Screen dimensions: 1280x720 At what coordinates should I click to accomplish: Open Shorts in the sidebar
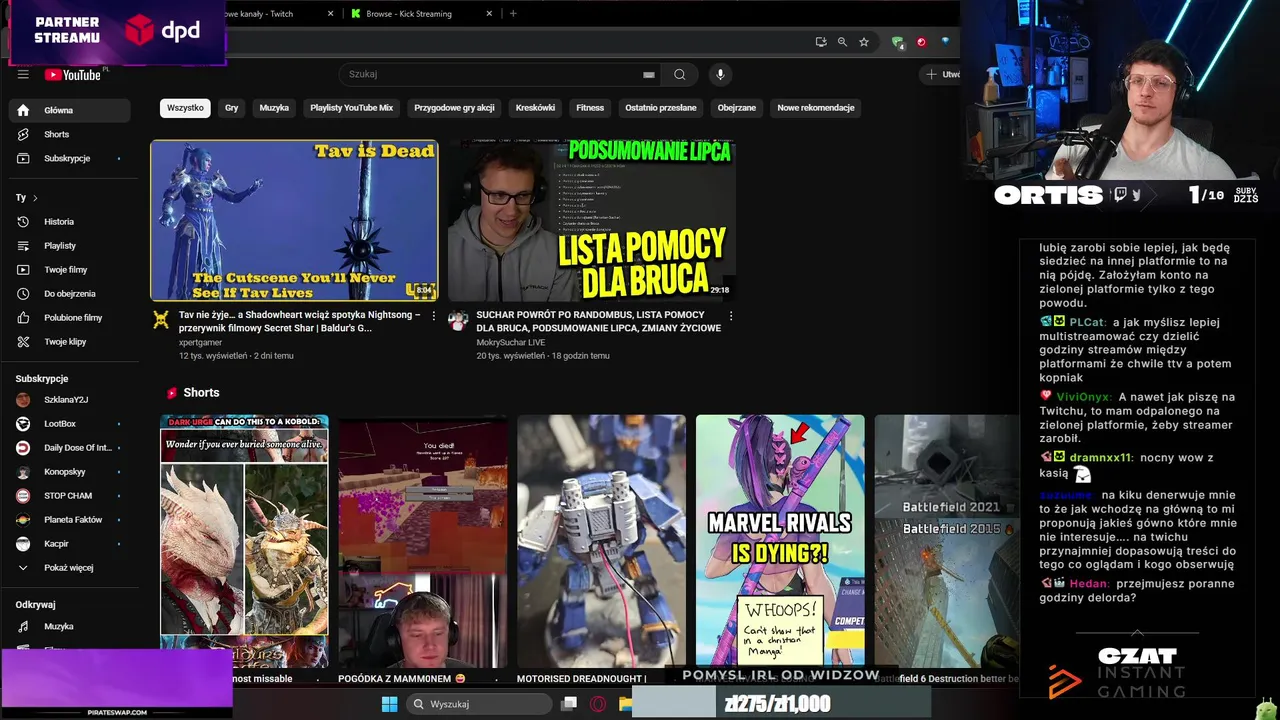(69, 134)
